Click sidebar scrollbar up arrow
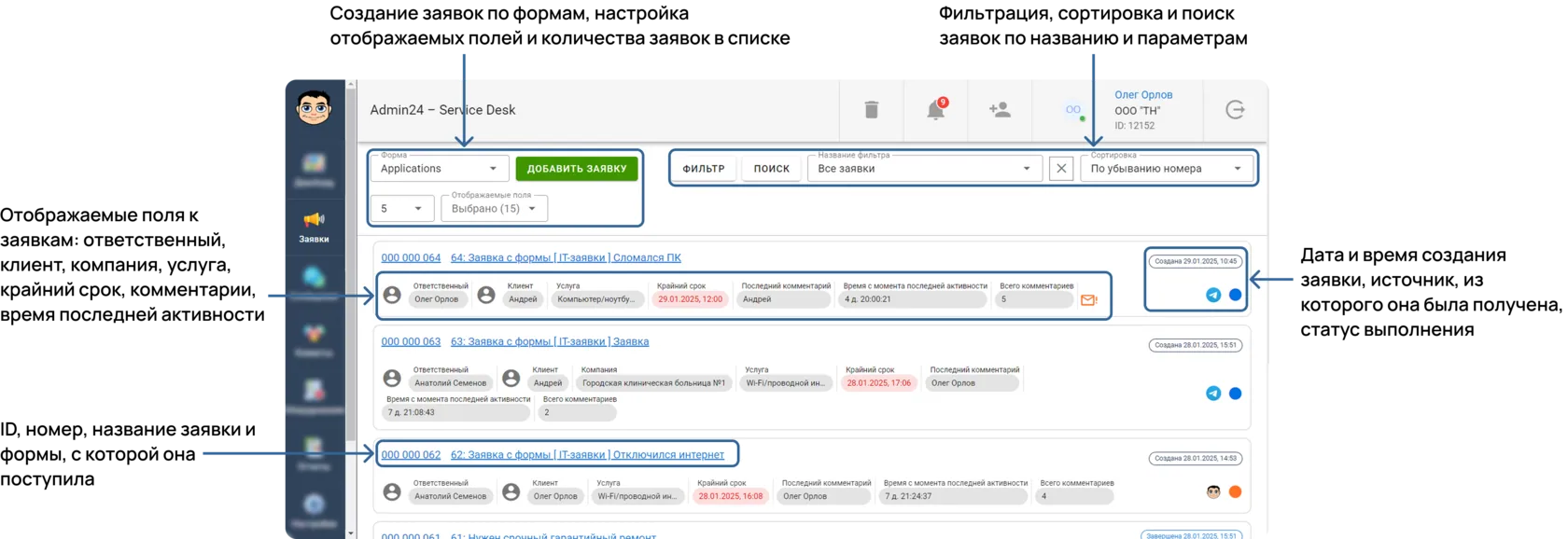 pos(351,85)
